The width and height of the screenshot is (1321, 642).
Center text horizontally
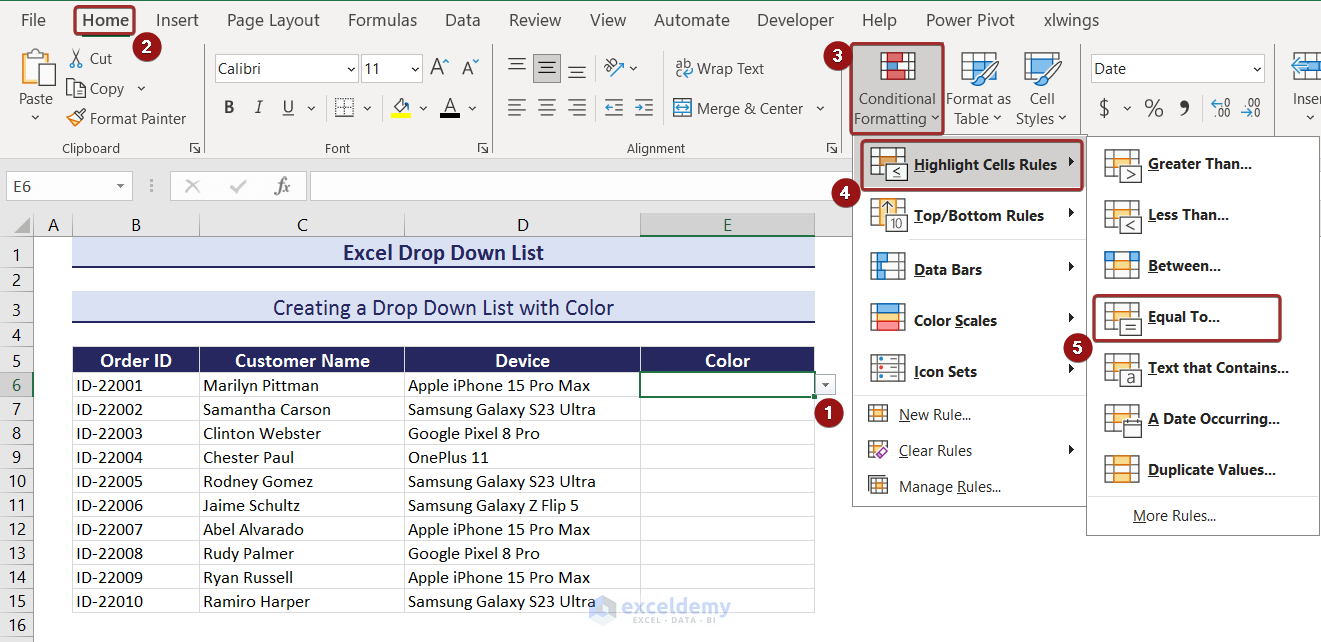[x=547, y=108]
